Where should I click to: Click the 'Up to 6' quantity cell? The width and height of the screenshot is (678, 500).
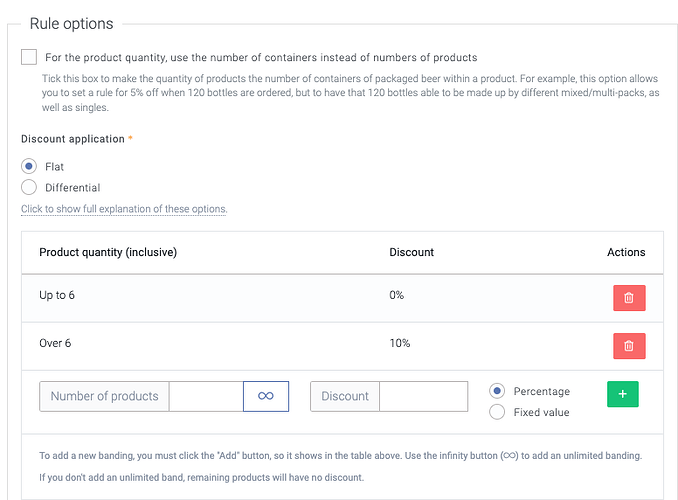coord(57,295)
